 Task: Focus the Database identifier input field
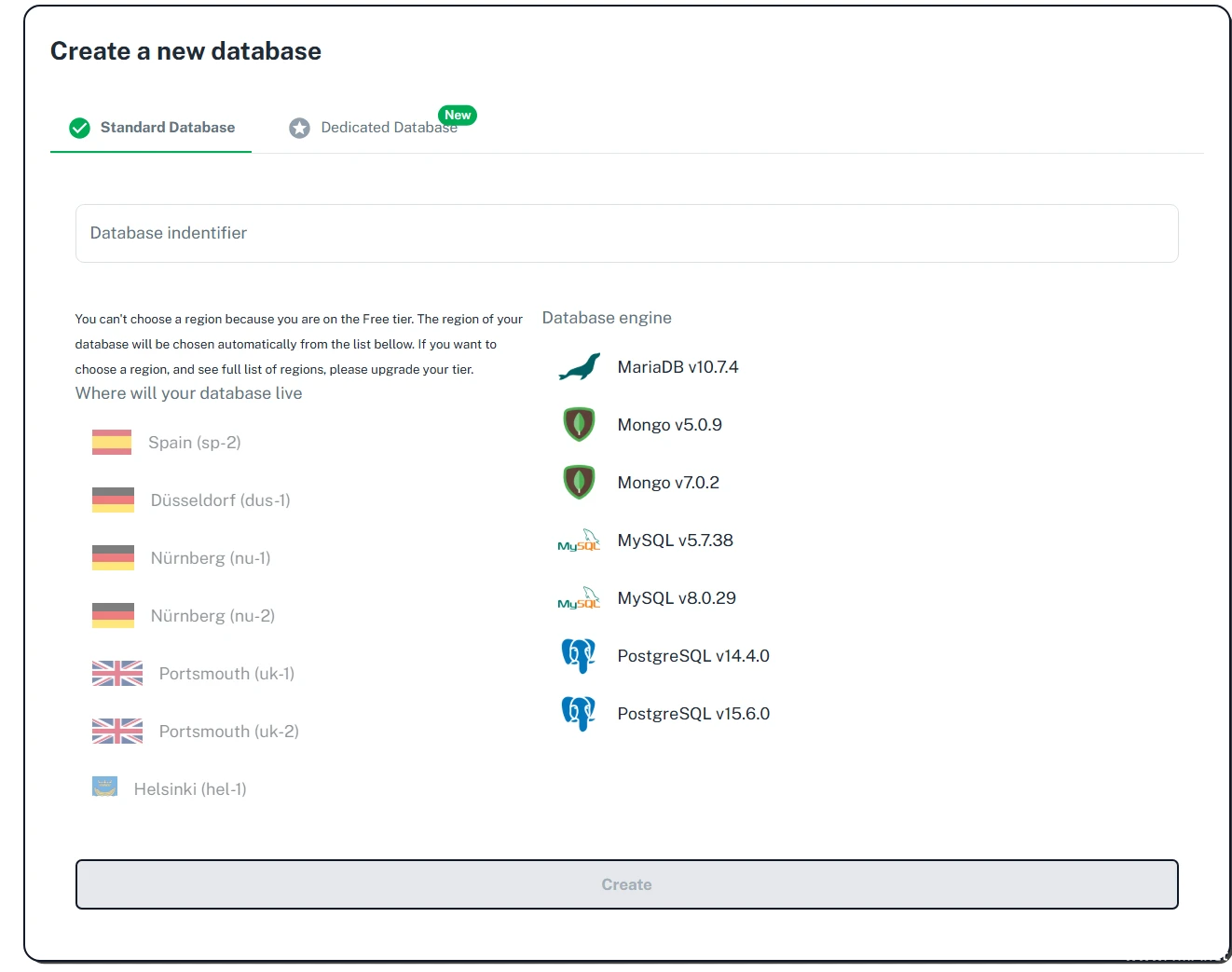626,233
